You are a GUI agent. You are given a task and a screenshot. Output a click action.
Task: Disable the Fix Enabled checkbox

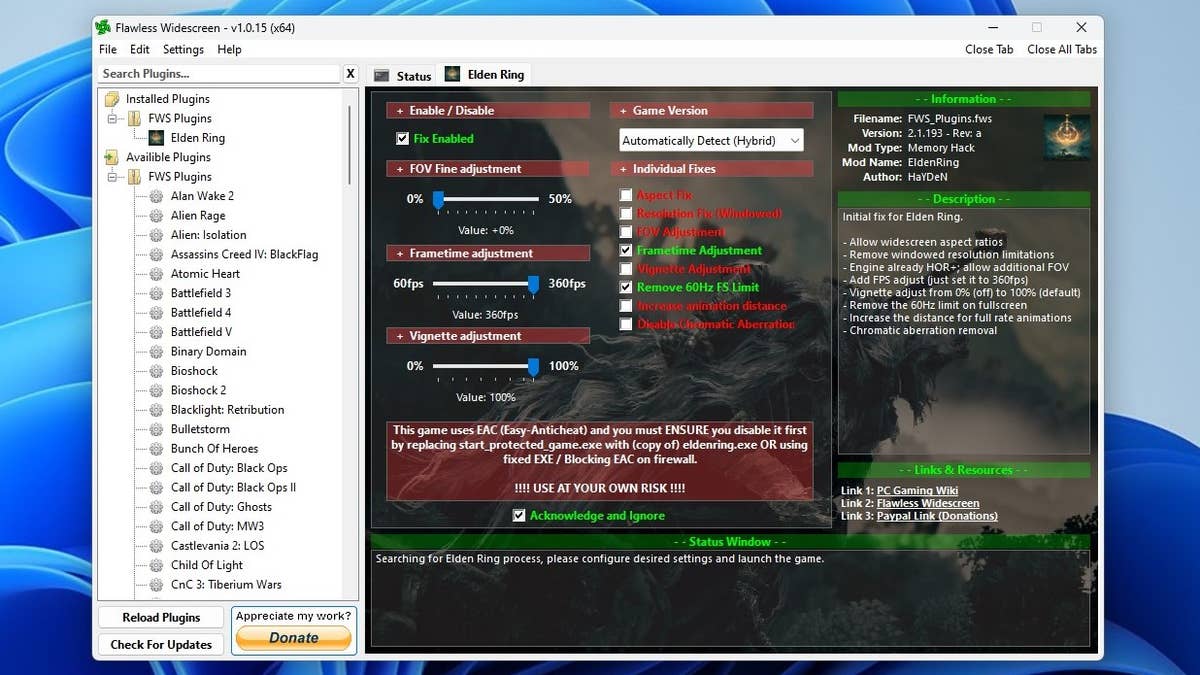pos(402,139)
